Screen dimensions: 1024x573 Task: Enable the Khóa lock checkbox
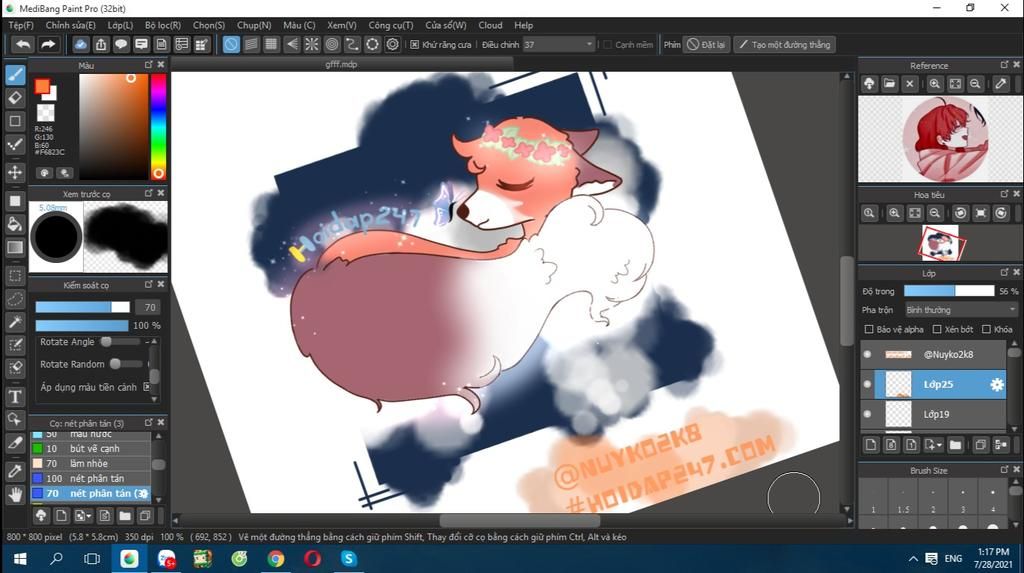986,329
